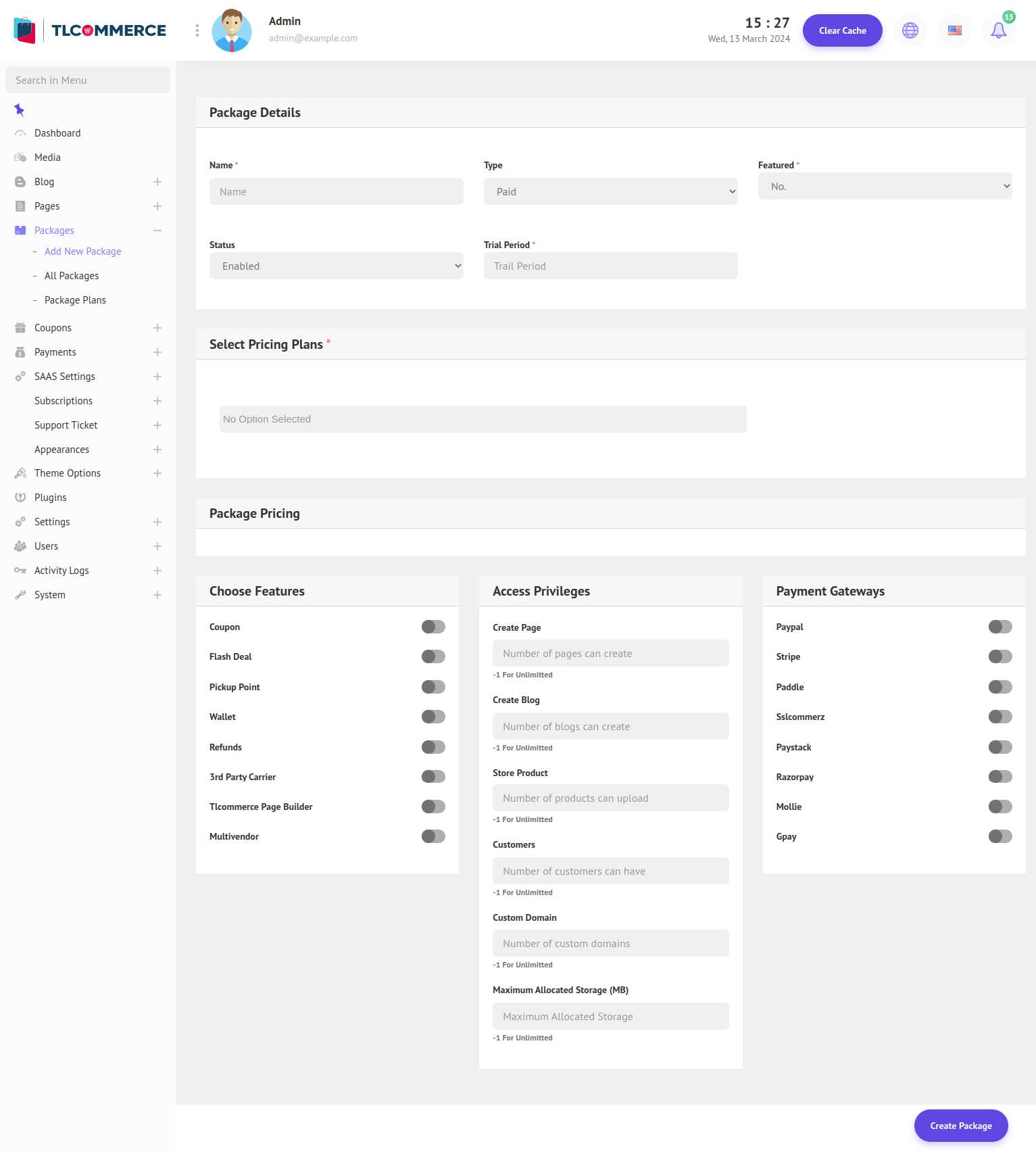Go to Dashboard in sidebar

pos(57,133)
